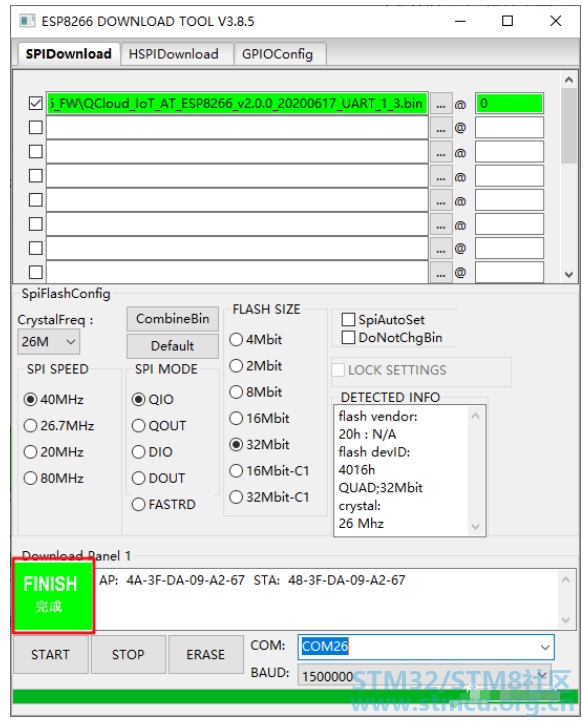
Task: Open the CrystalFreq 26M dropdown
Action: [x=48, y=342]
